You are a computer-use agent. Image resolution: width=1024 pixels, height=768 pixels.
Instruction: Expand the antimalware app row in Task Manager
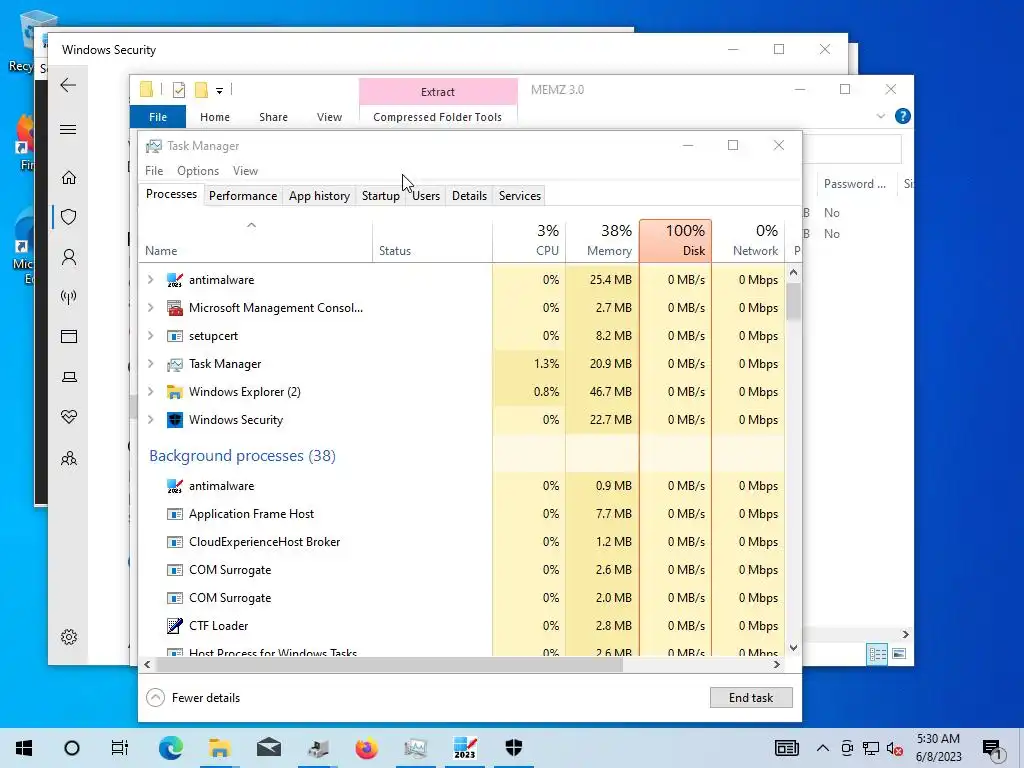151,280
